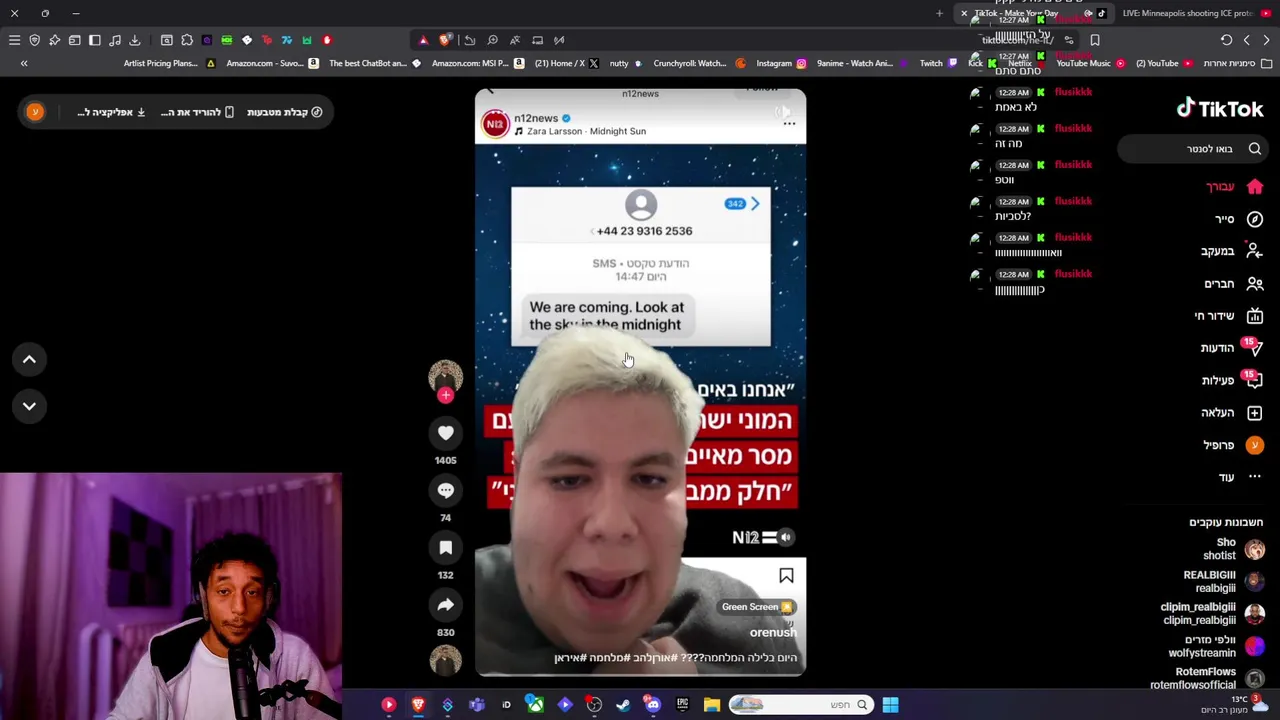Click the download app phone button
This screenshot has width=1280, height=720.
click(197, 112)
